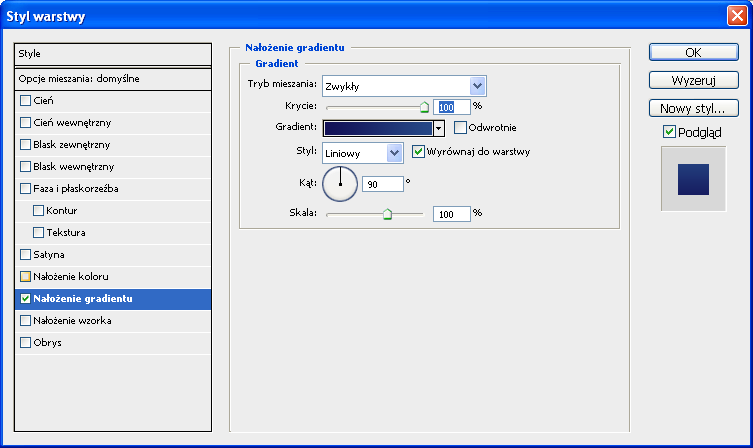
Task: Enable the Cień effect checkbox
Action: (x=26, y=100)
